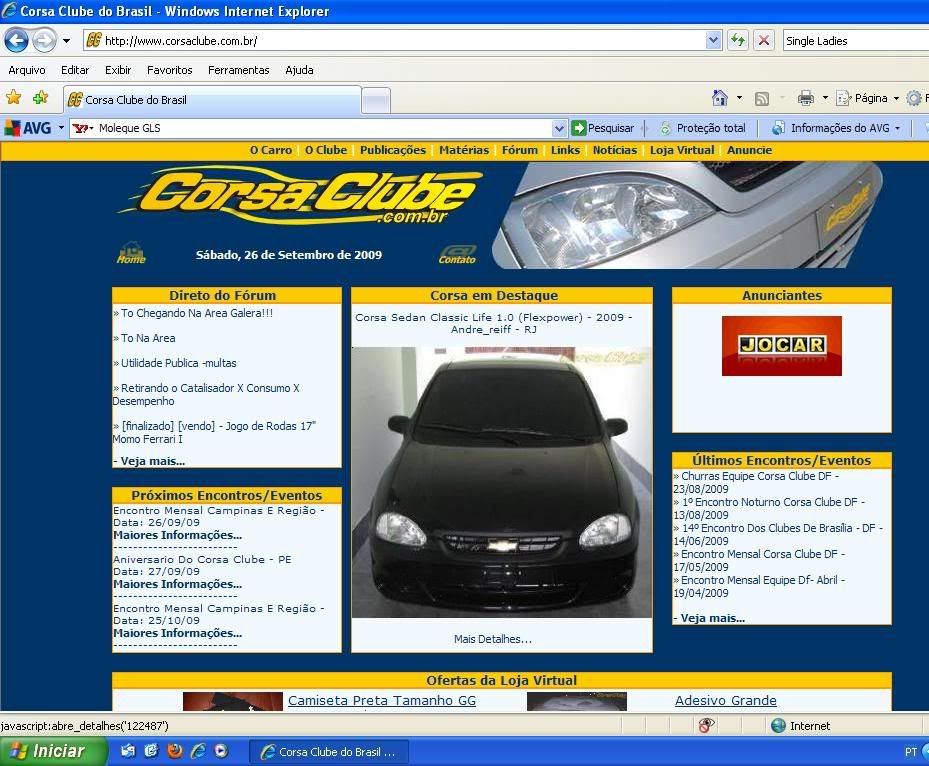Click the browser Back arrow button
929x766 pixels.
pyautogui.click(x=16, y=41)
